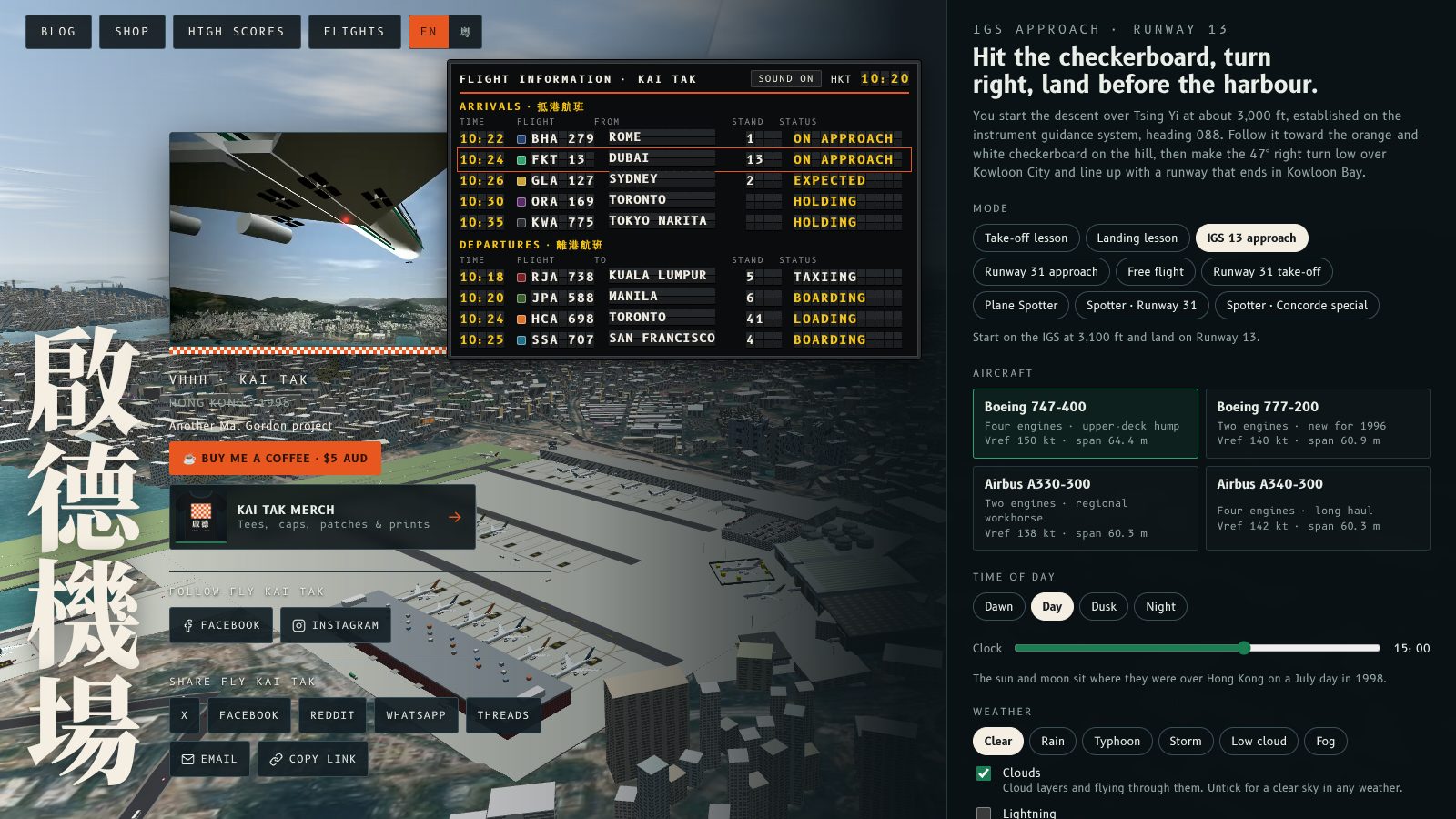Viewport: 1456px width, 819px height.
Task: Open High Scores page
Action: pyautogui.click(x=237, y=32)
